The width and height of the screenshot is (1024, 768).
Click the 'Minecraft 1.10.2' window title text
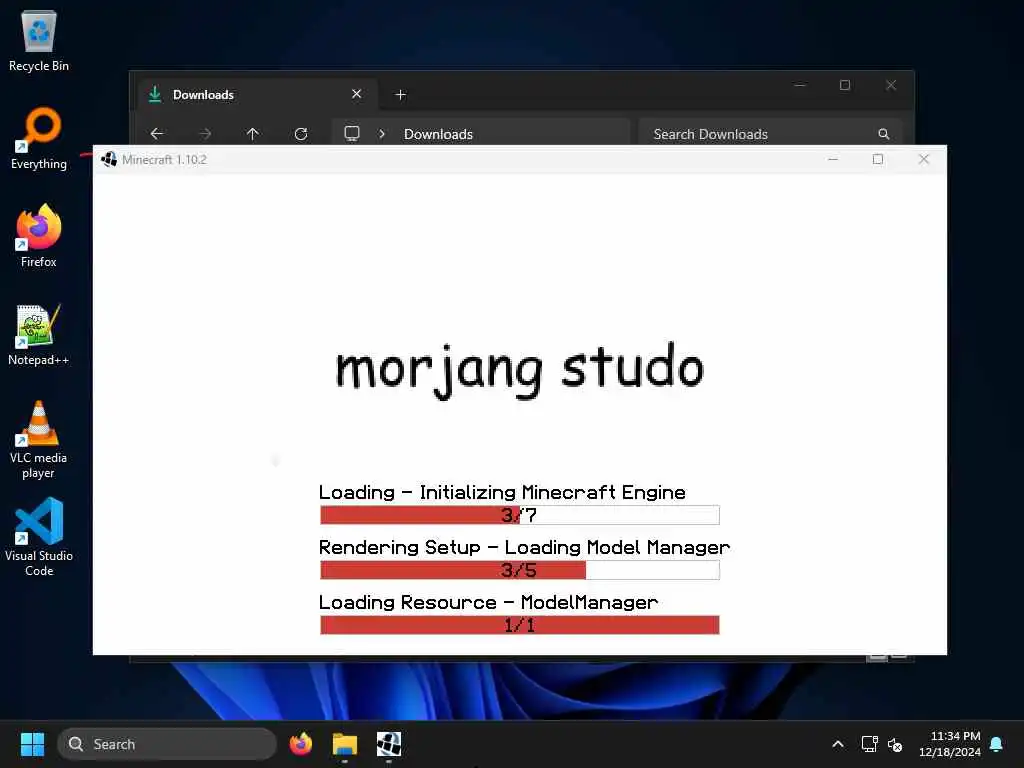[164, 159]
